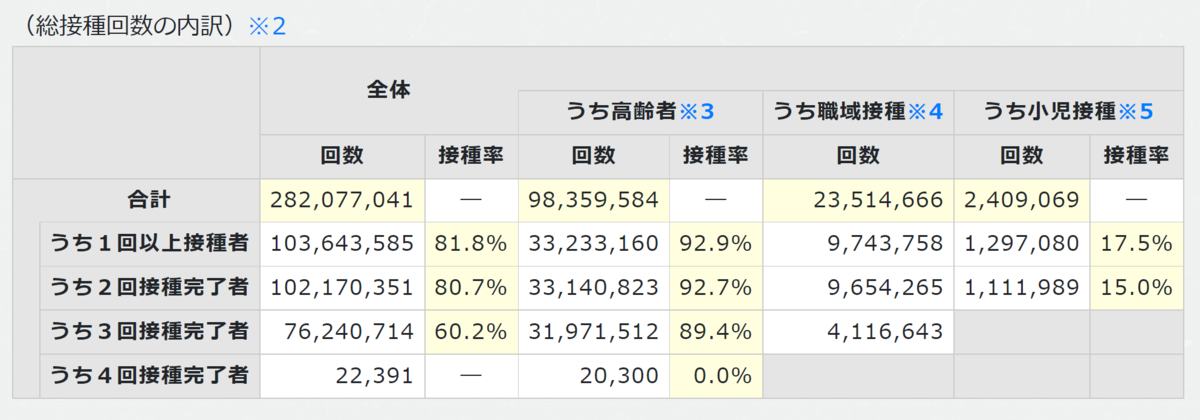Viewport: 1200px width, 420px height.
Task: Click the total count 282,077,041
Action: 342,200
